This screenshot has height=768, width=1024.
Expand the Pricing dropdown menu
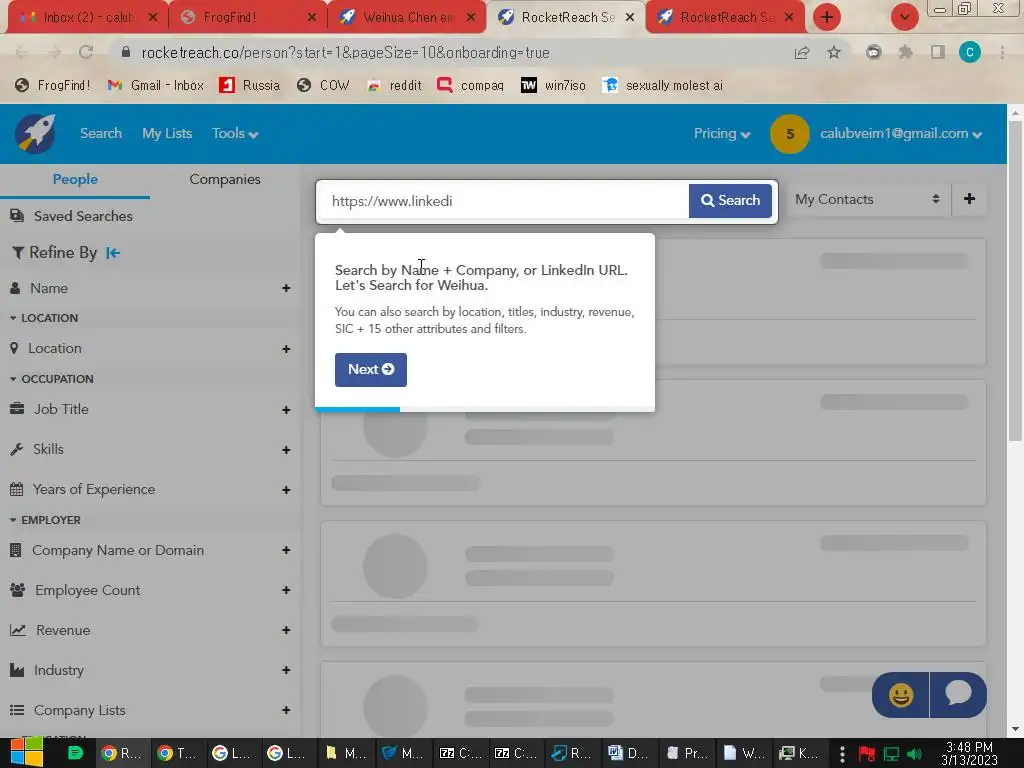pyautogui.click(x=722, y=133)
